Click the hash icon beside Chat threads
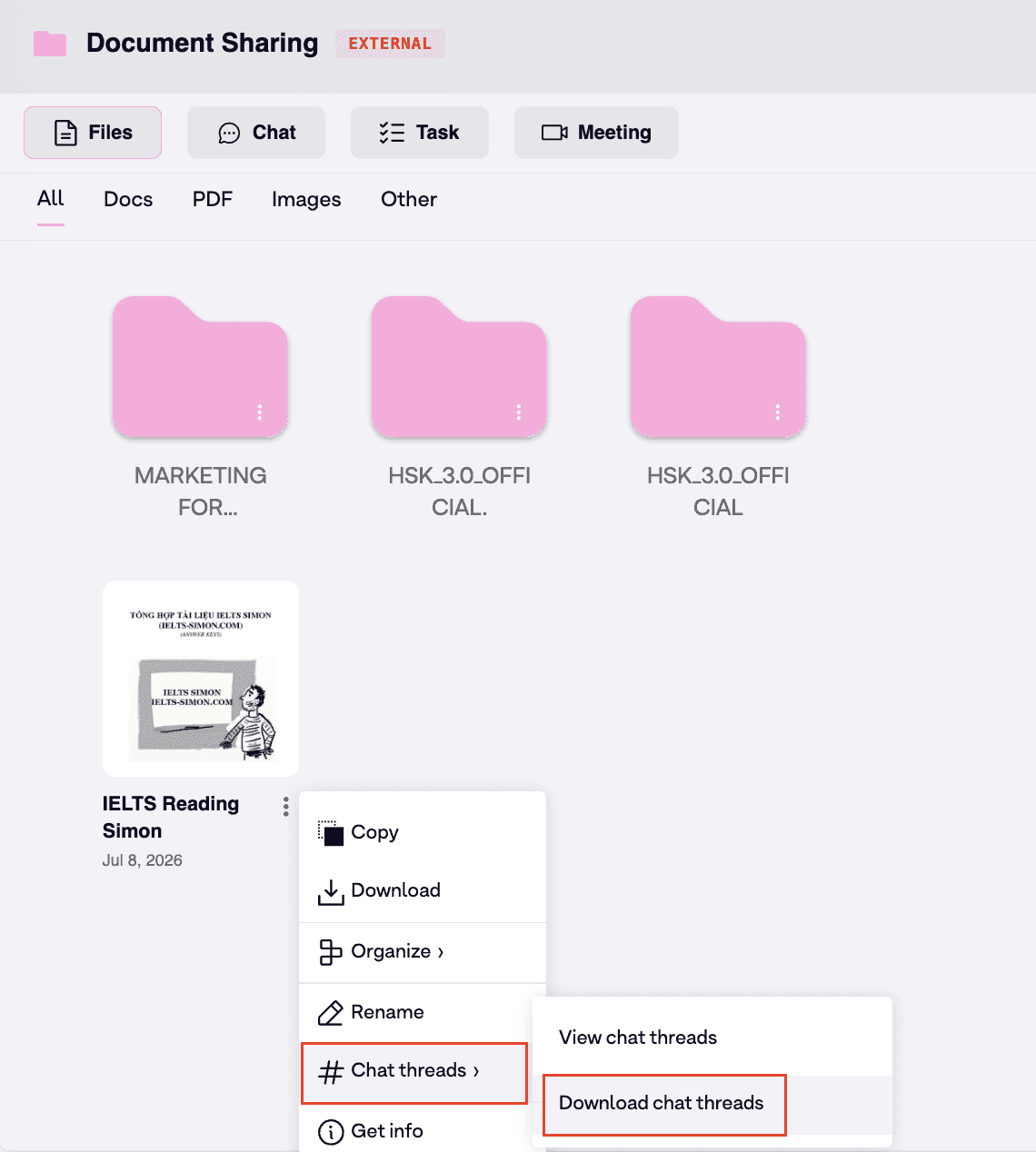1036x1152 pixels. (x=331, y=1072)
